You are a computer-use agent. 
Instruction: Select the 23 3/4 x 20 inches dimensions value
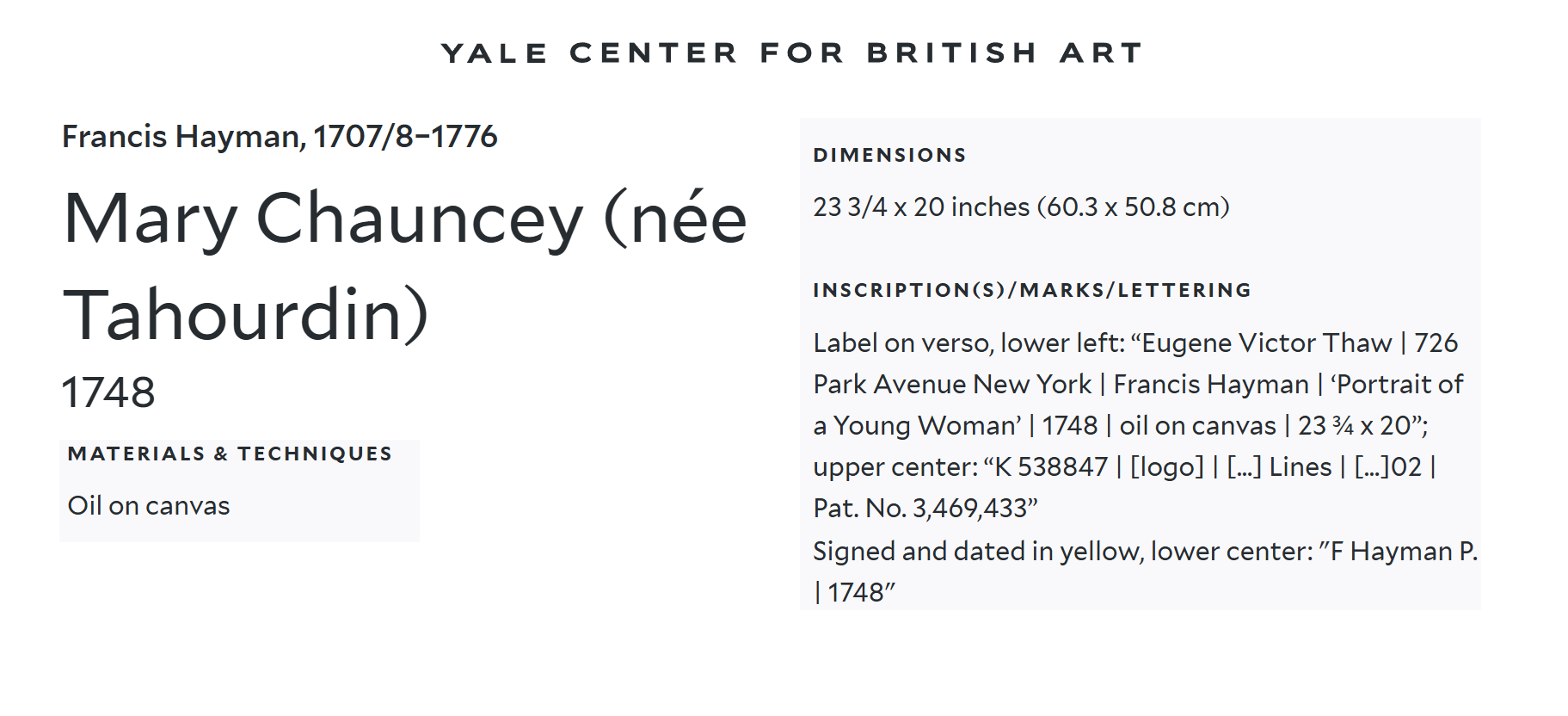1021,207
